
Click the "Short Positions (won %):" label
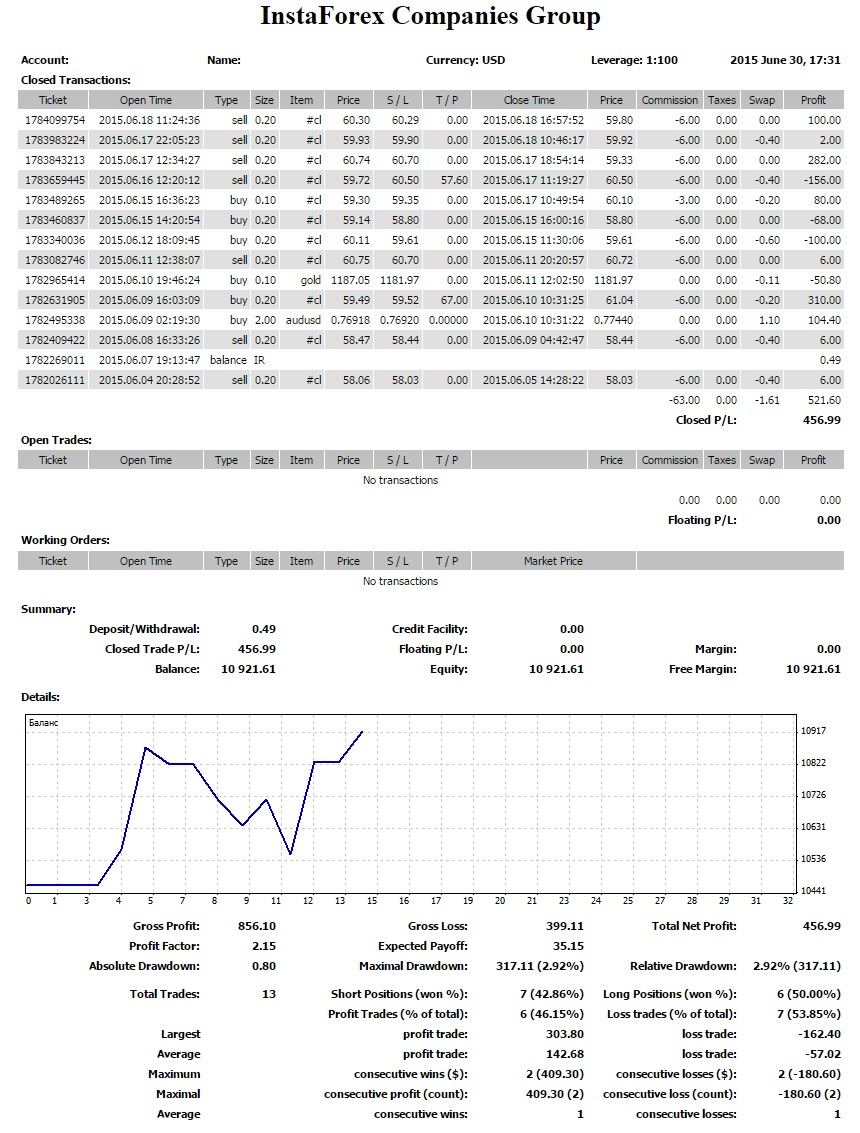(x=400, y=994)
